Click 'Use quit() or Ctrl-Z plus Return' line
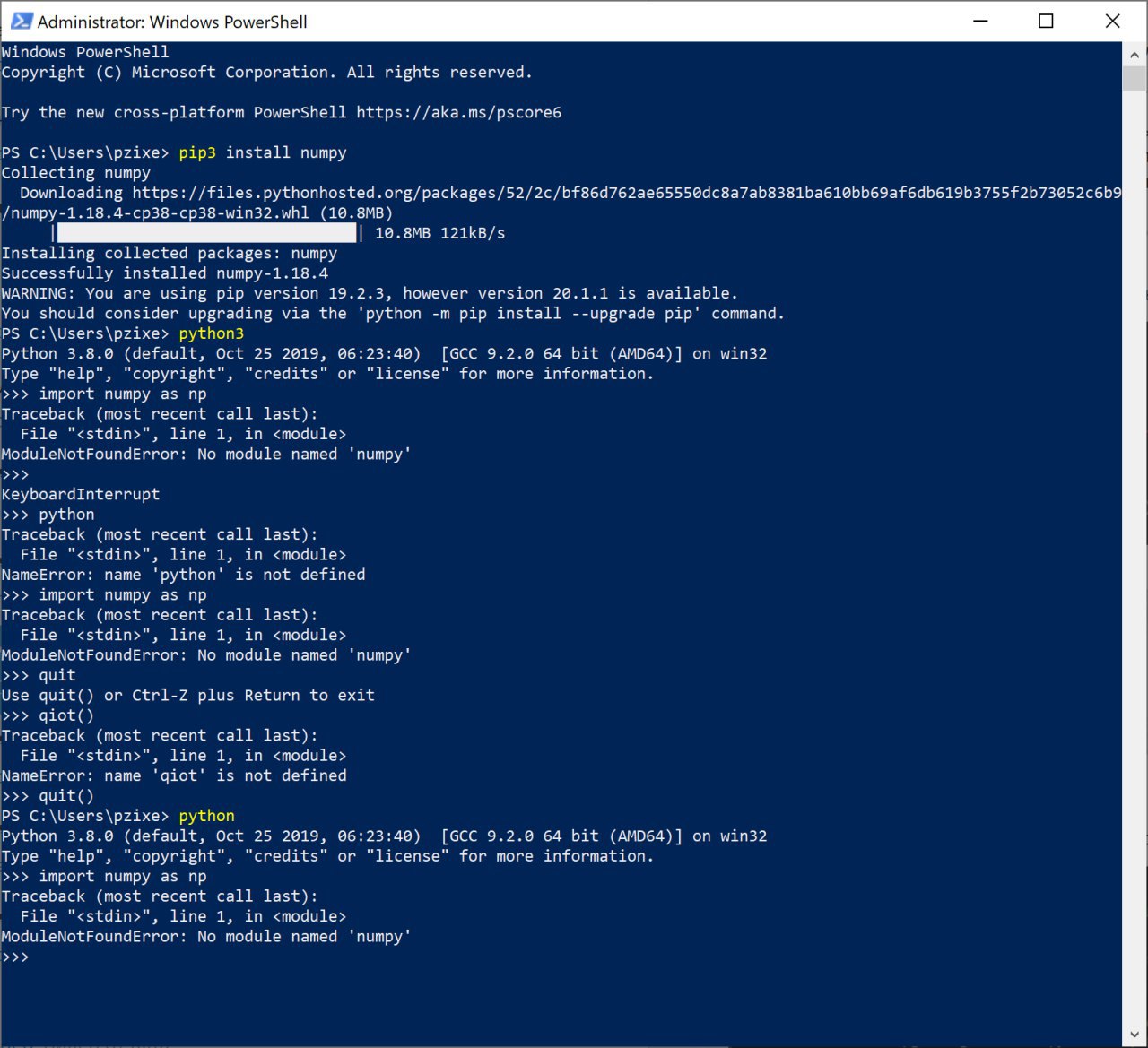The image size is (1148, 1048). click(x=188, y=695)
